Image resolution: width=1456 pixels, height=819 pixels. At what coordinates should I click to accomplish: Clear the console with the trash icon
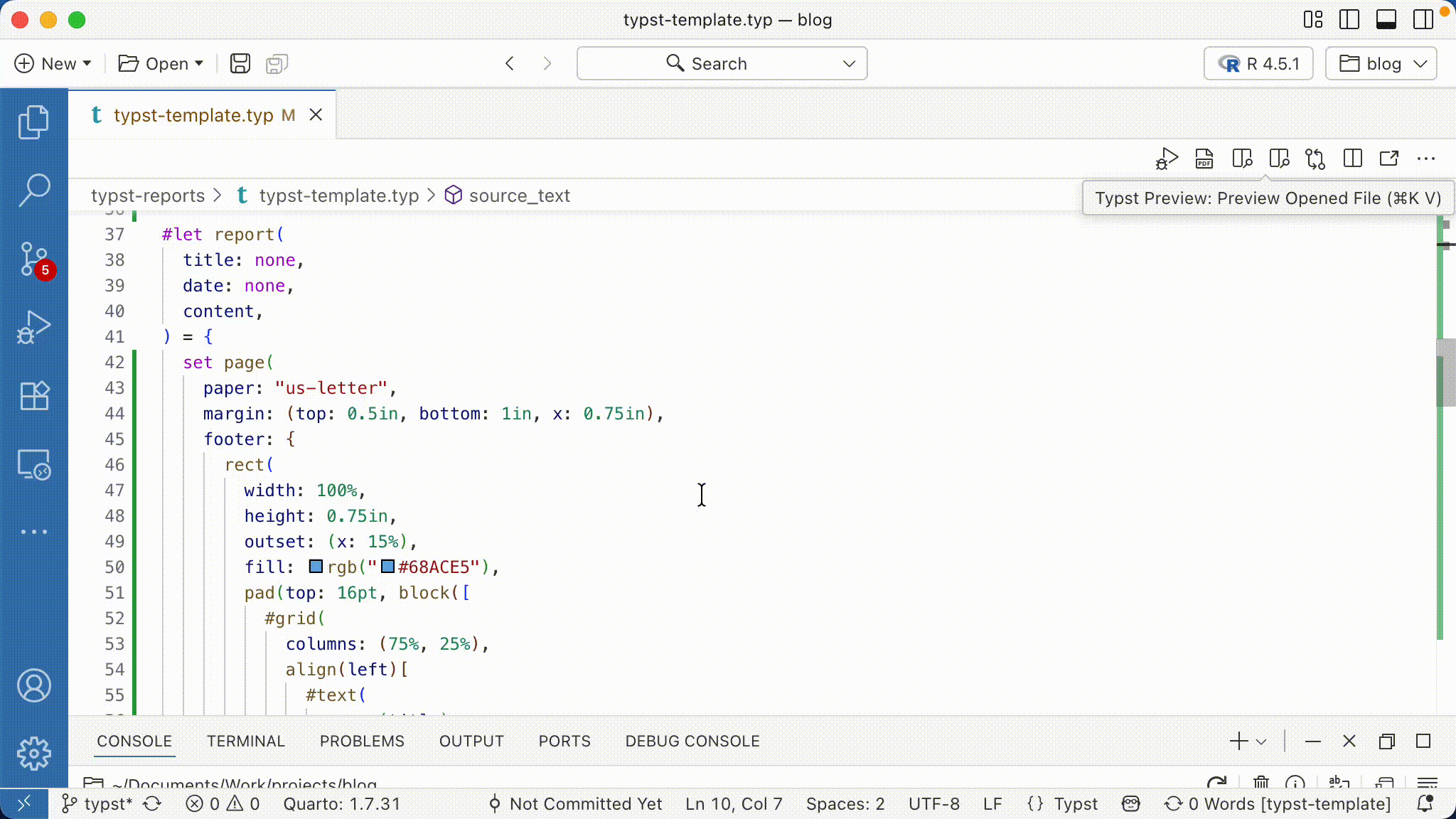tap(1260, 783)
